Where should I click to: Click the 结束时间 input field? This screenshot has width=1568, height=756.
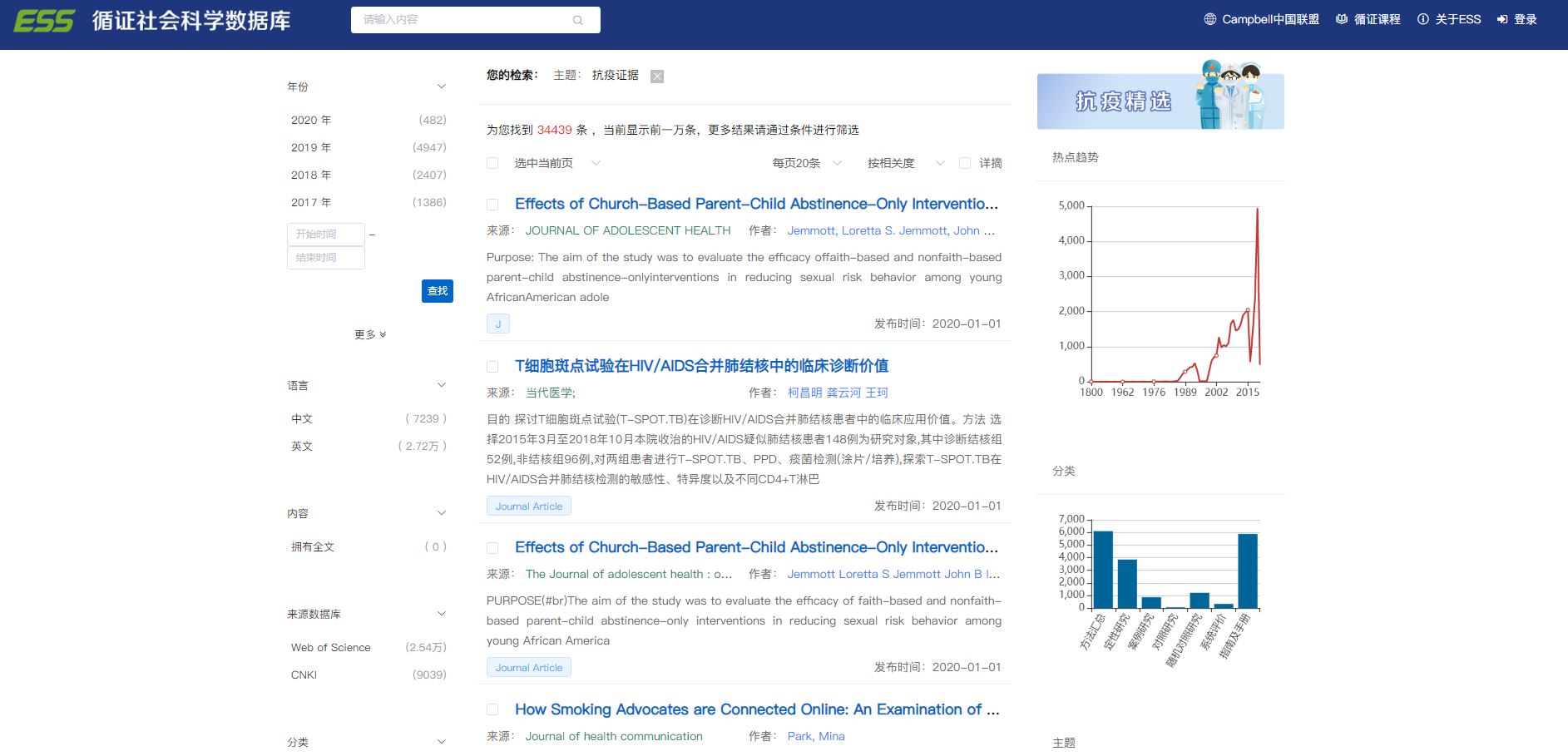coord(326,258)
